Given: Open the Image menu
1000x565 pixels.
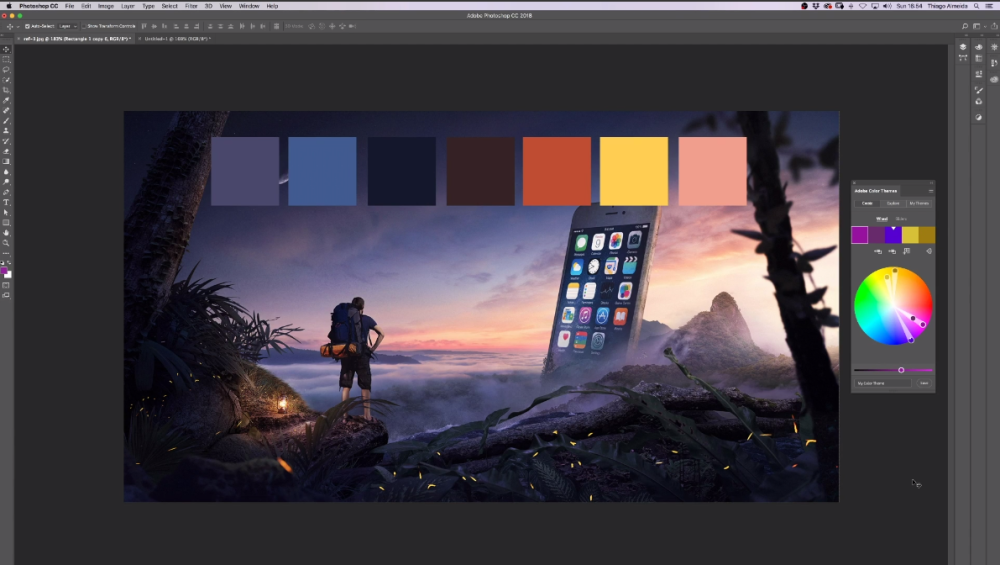Looking at the screenshot, I should [106, 6].
